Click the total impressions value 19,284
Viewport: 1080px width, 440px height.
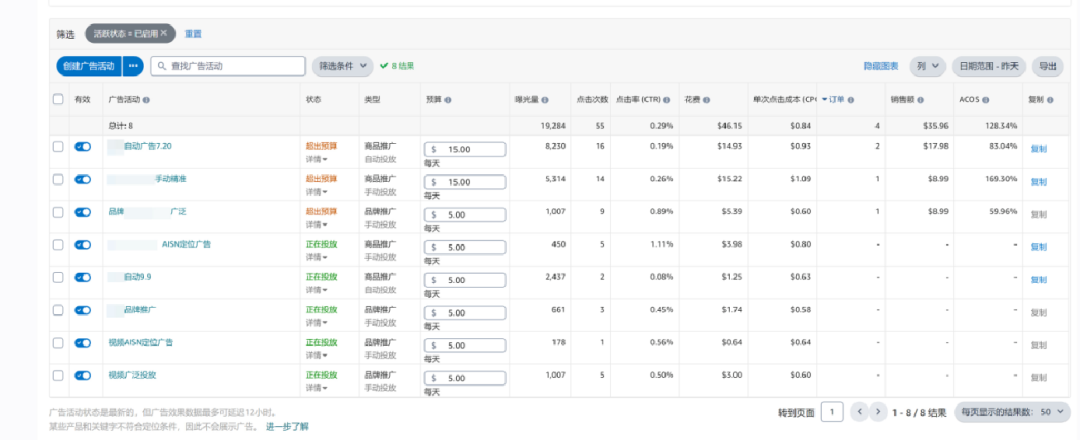coord(554,126)
